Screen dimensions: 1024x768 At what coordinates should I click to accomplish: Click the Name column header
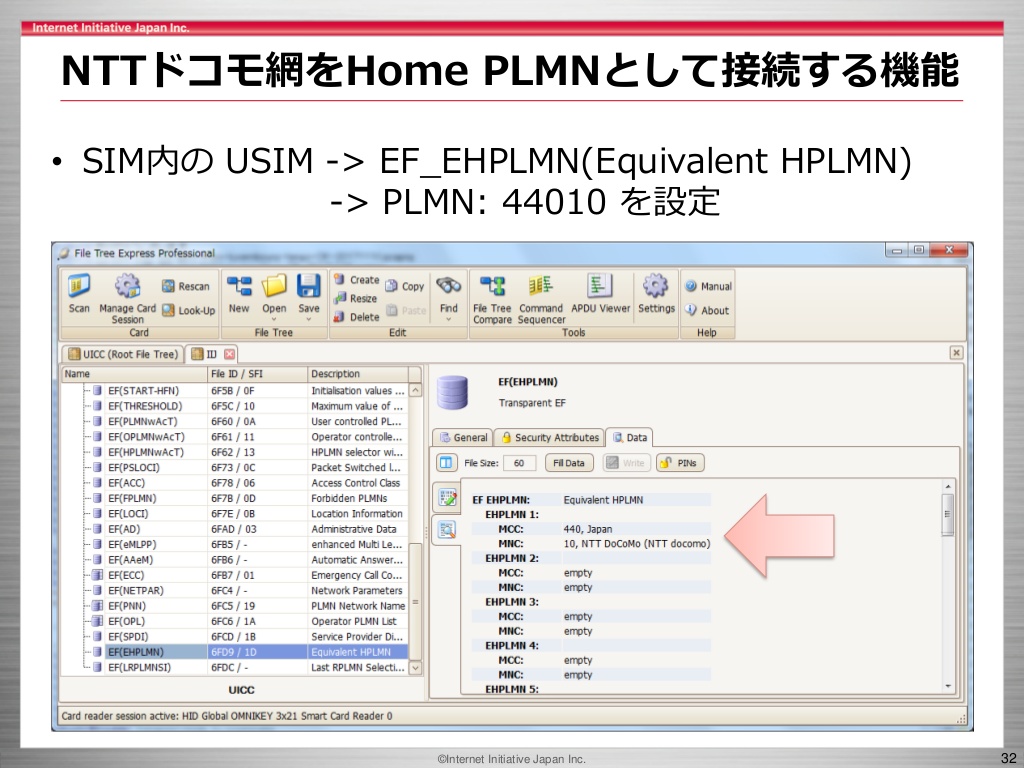(x=135, y=374)
